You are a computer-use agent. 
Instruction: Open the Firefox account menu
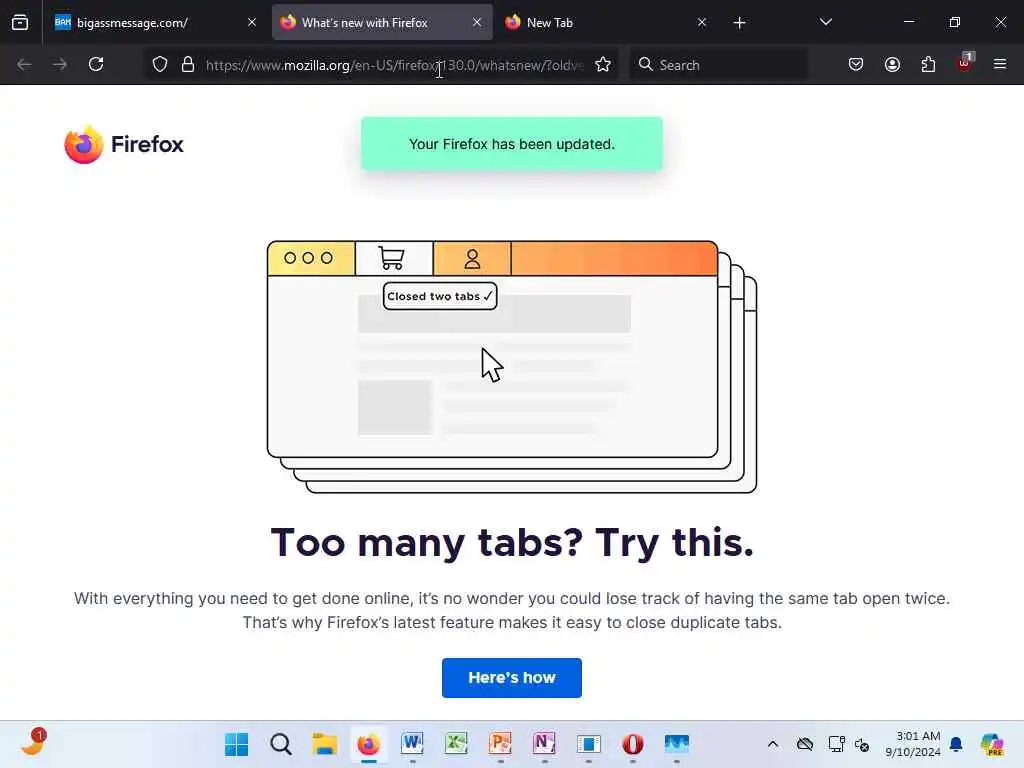coord(892,65)
